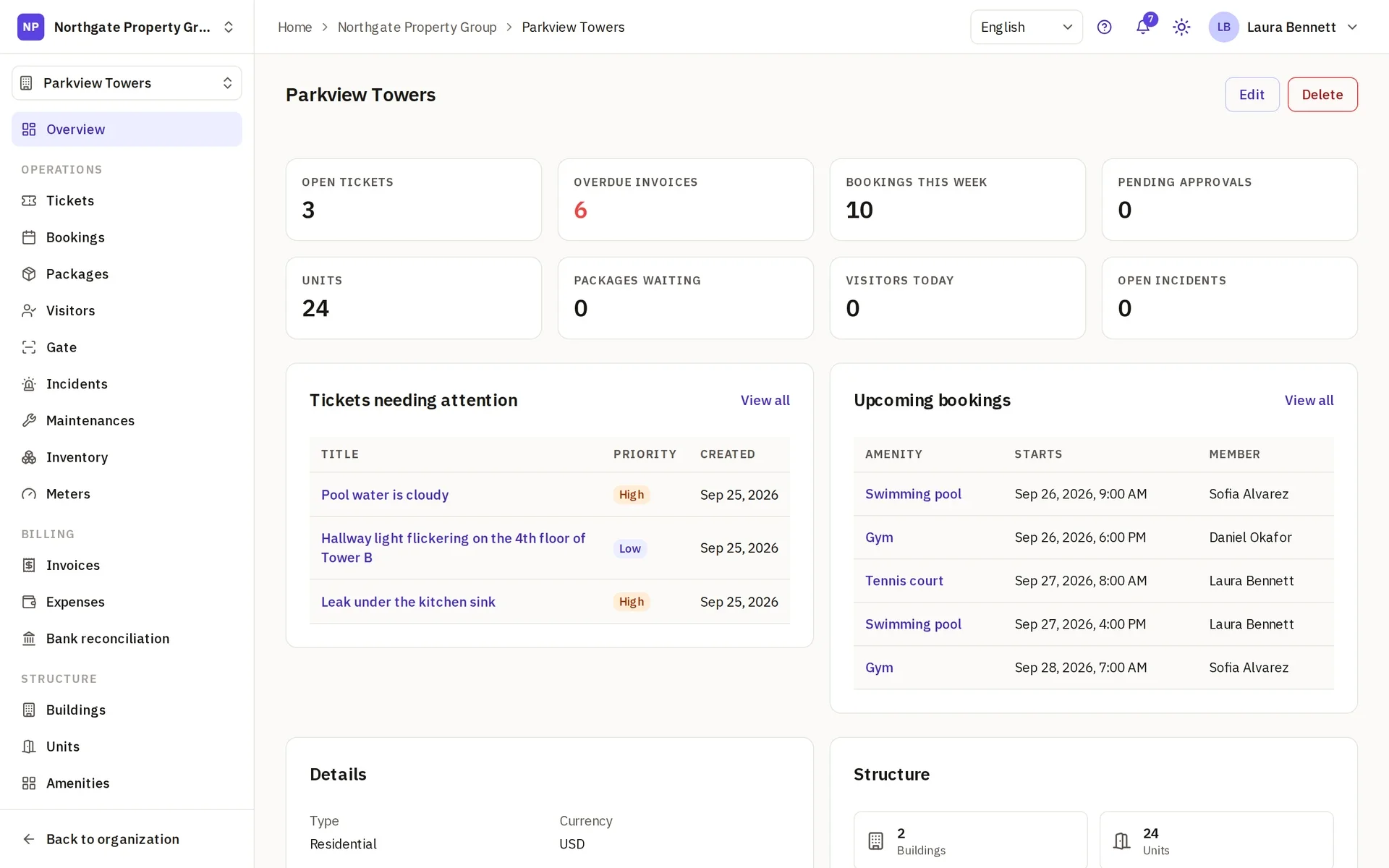
Task: Open Swimming pool booking for Sofia Alvarez
Action: [x=913, y=494]
